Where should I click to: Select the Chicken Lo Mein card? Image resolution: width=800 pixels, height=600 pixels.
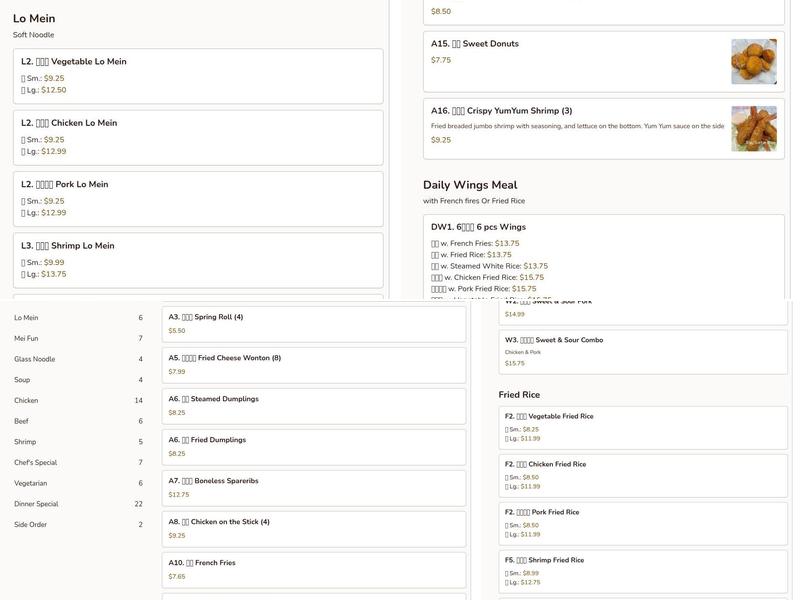(x=198, y=137)
